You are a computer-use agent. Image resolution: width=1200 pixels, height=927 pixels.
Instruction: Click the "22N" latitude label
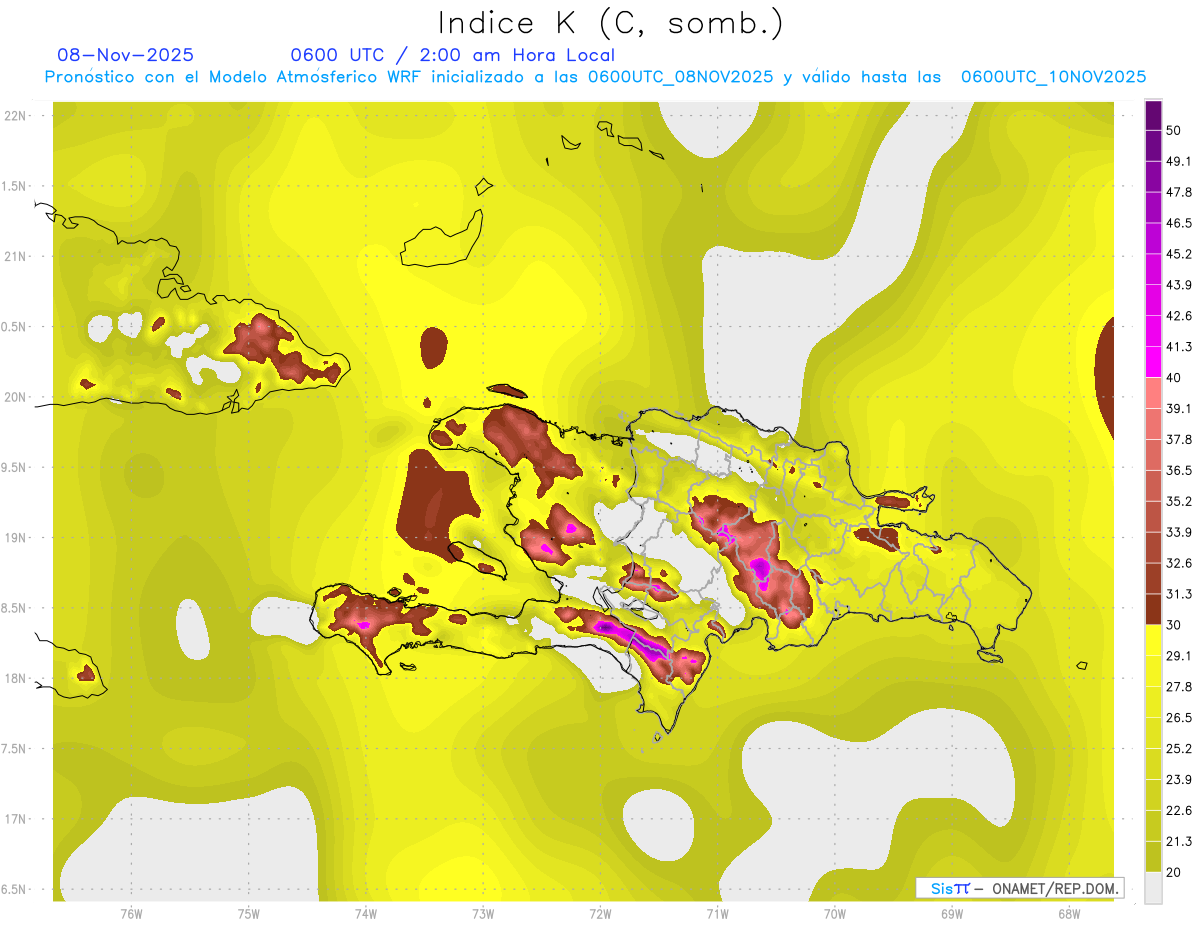[17, 116]
